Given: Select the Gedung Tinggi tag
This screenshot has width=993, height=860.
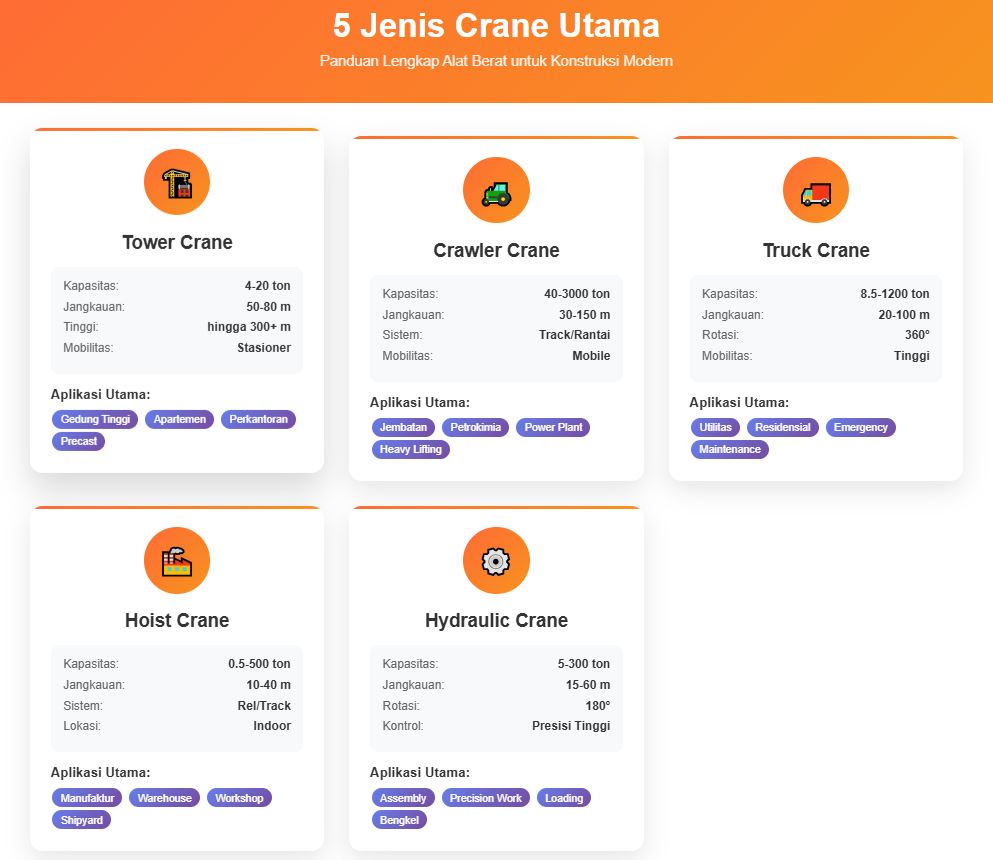Looking at the screenshot, I should 95,419.
